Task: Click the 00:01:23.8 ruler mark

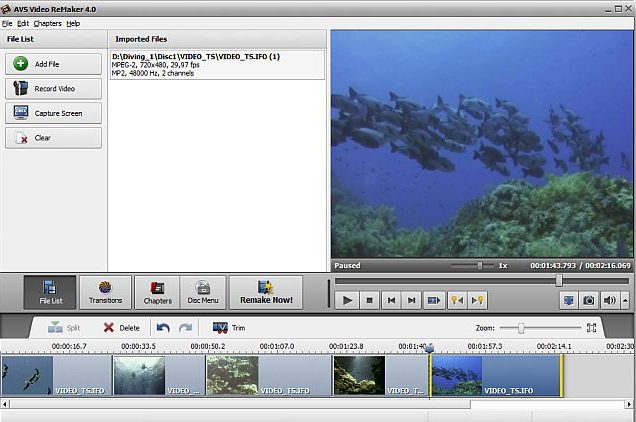Action: click(x=346, y=346)
